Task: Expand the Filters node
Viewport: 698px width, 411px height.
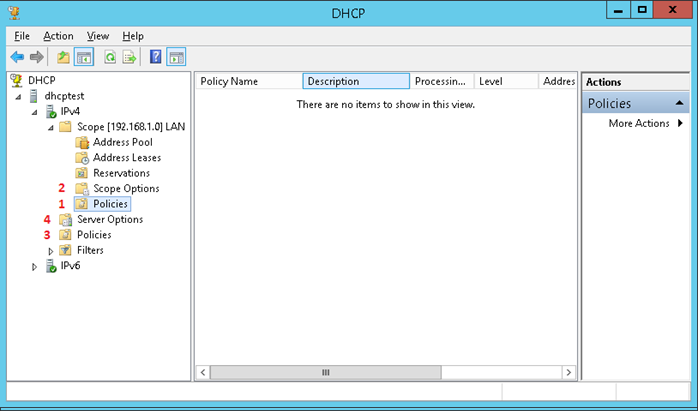Action: click(51, 251)
